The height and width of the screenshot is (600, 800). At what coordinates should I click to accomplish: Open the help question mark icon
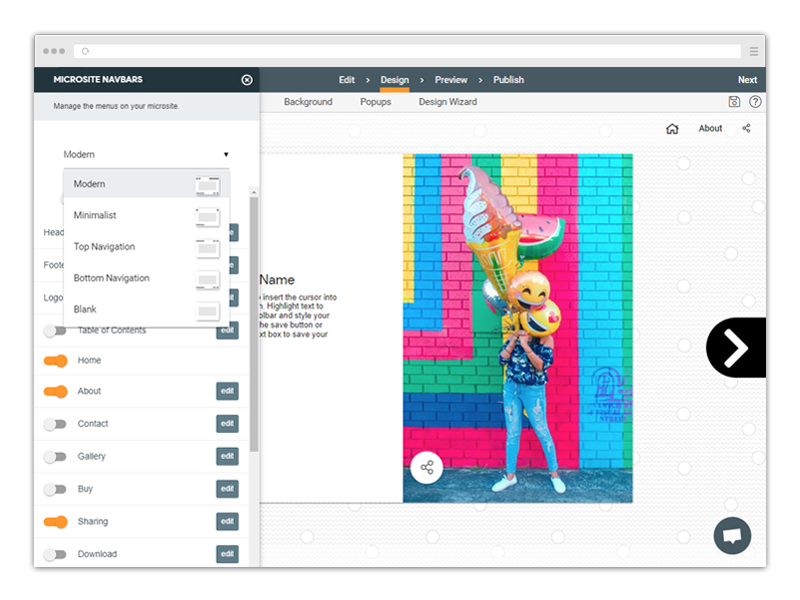755,102
